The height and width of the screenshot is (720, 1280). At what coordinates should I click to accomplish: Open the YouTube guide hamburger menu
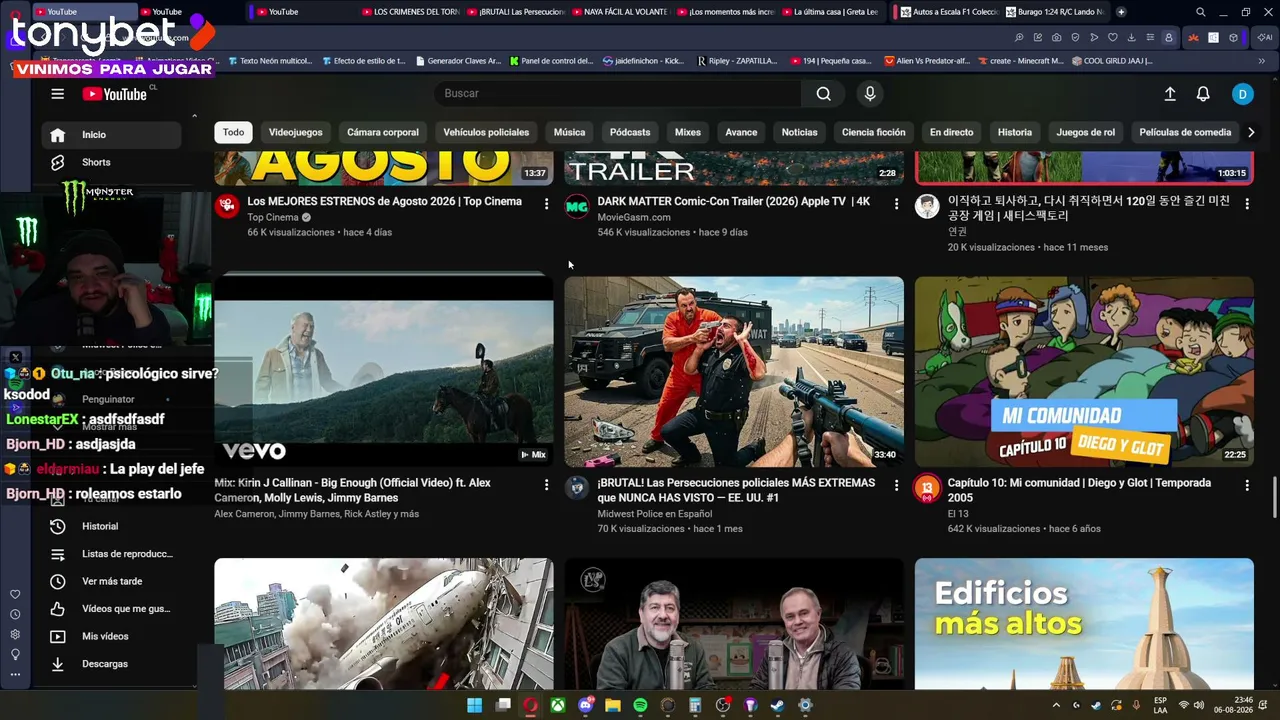pyautogui.click(x=57, y=94)
